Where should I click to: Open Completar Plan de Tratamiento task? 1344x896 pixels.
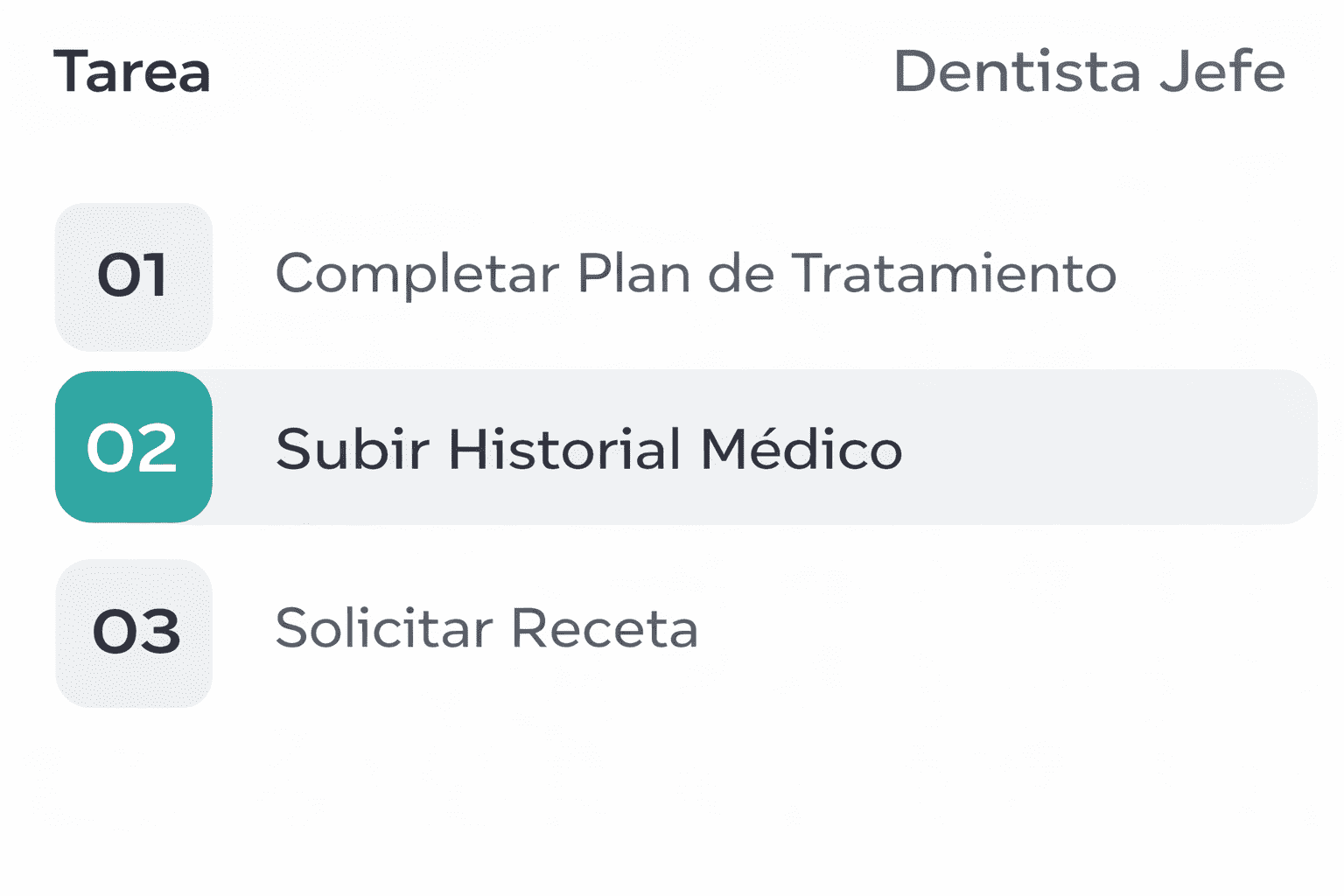click(696, 275)
